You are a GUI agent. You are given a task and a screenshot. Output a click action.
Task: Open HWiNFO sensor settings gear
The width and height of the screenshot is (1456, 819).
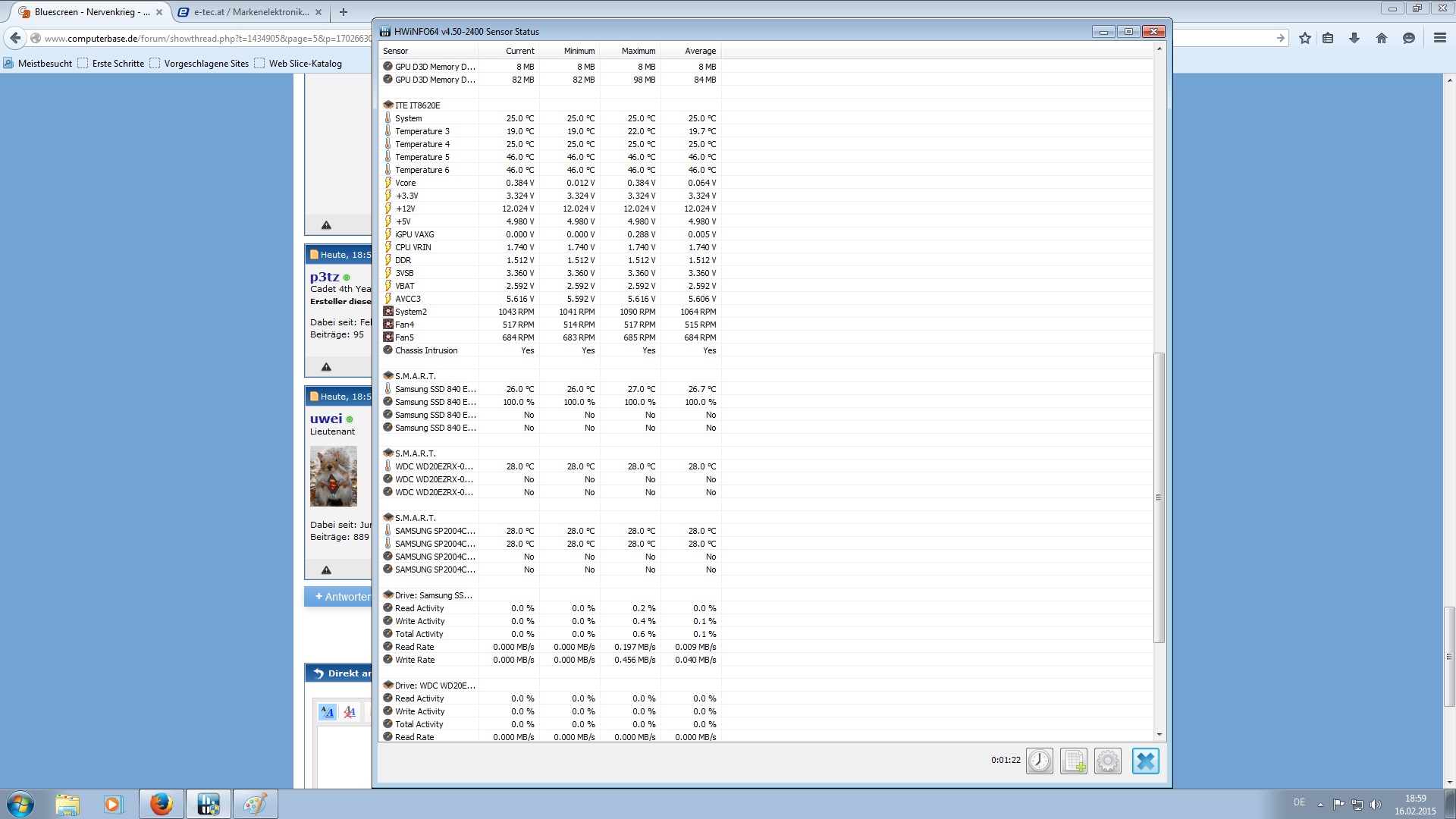(x=1108, y=761)
